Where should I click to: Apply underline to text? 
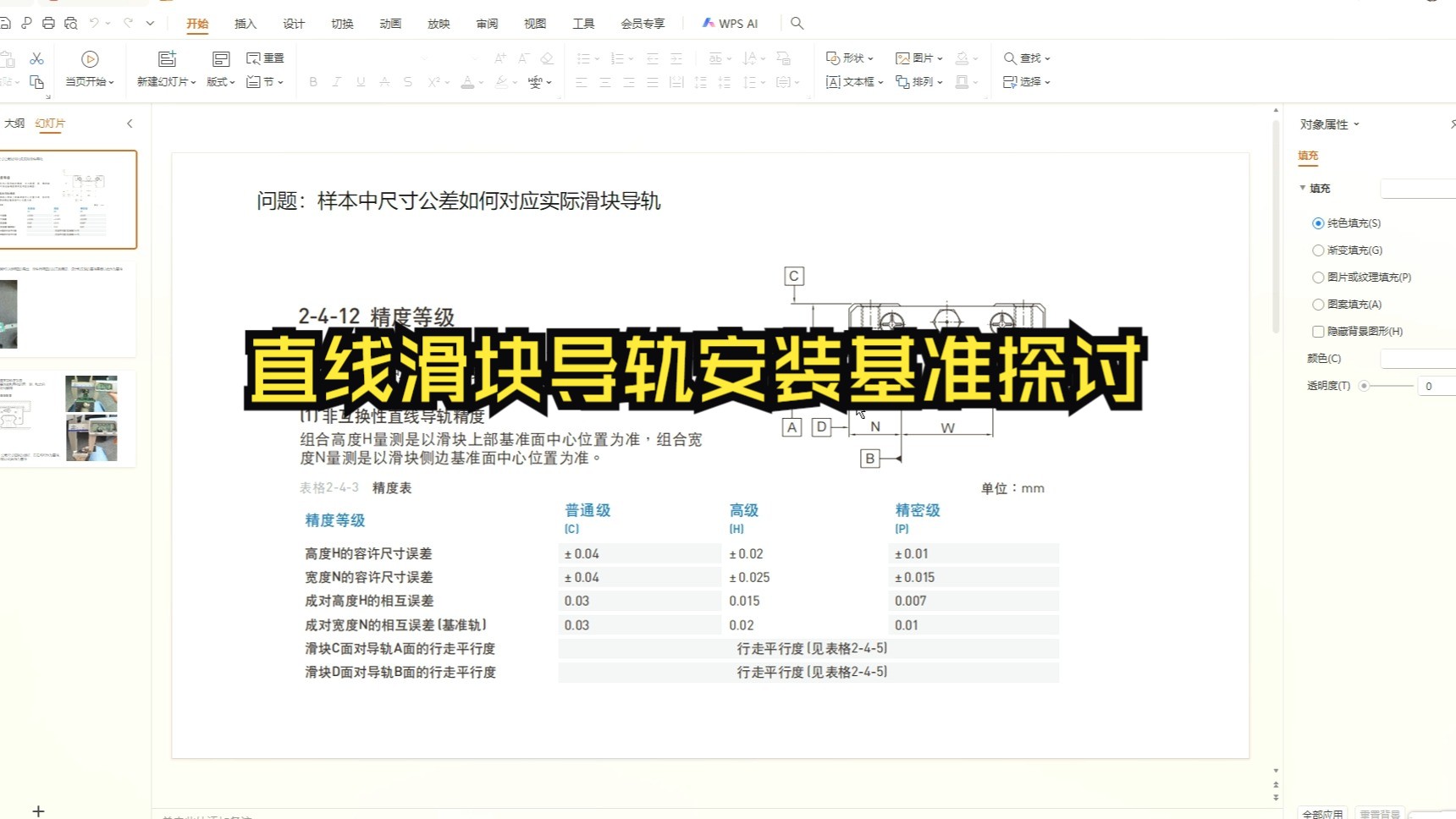360,81
